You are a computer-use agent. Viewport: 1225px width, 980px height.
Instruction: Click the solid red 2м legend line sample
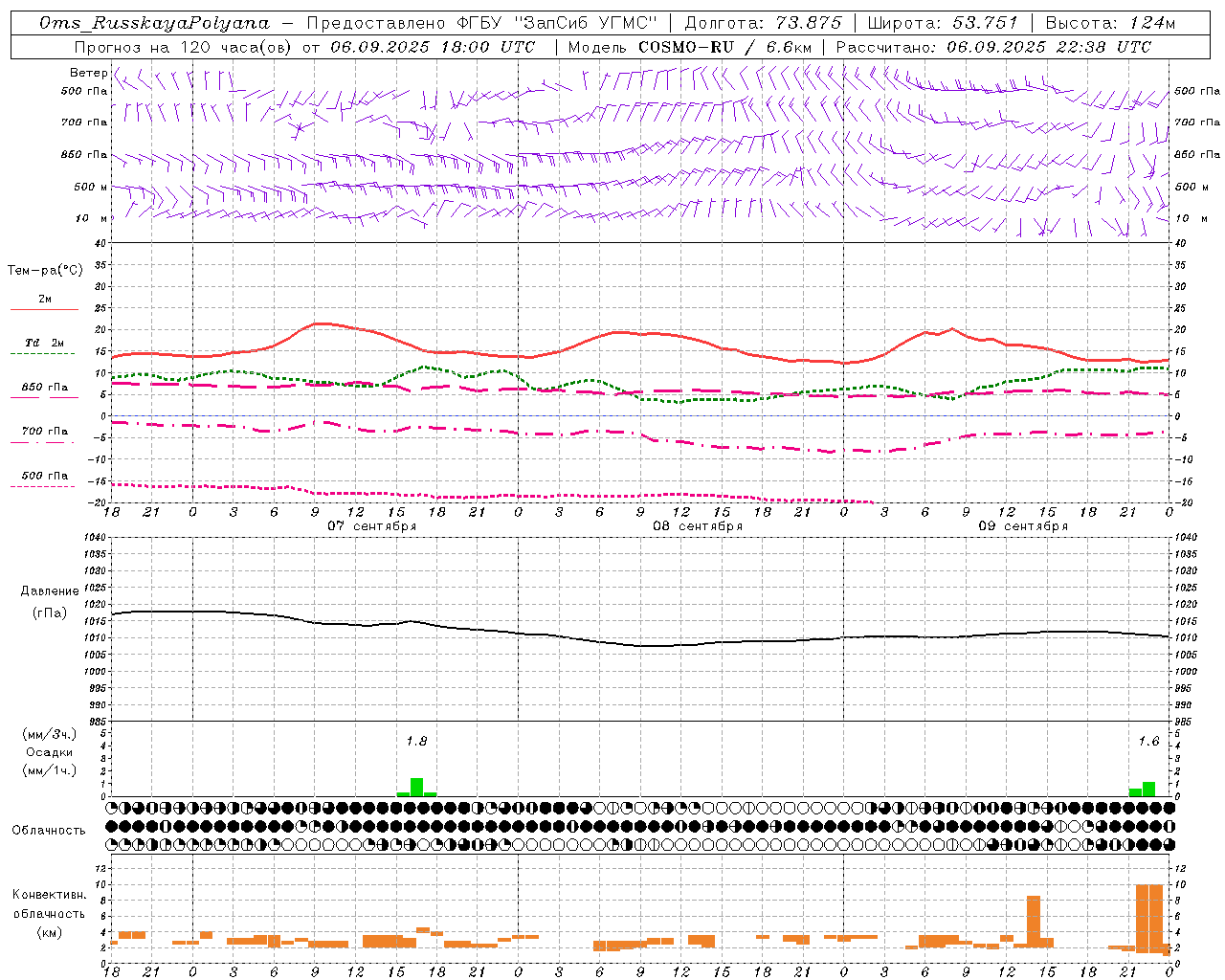tap(44, 309)
